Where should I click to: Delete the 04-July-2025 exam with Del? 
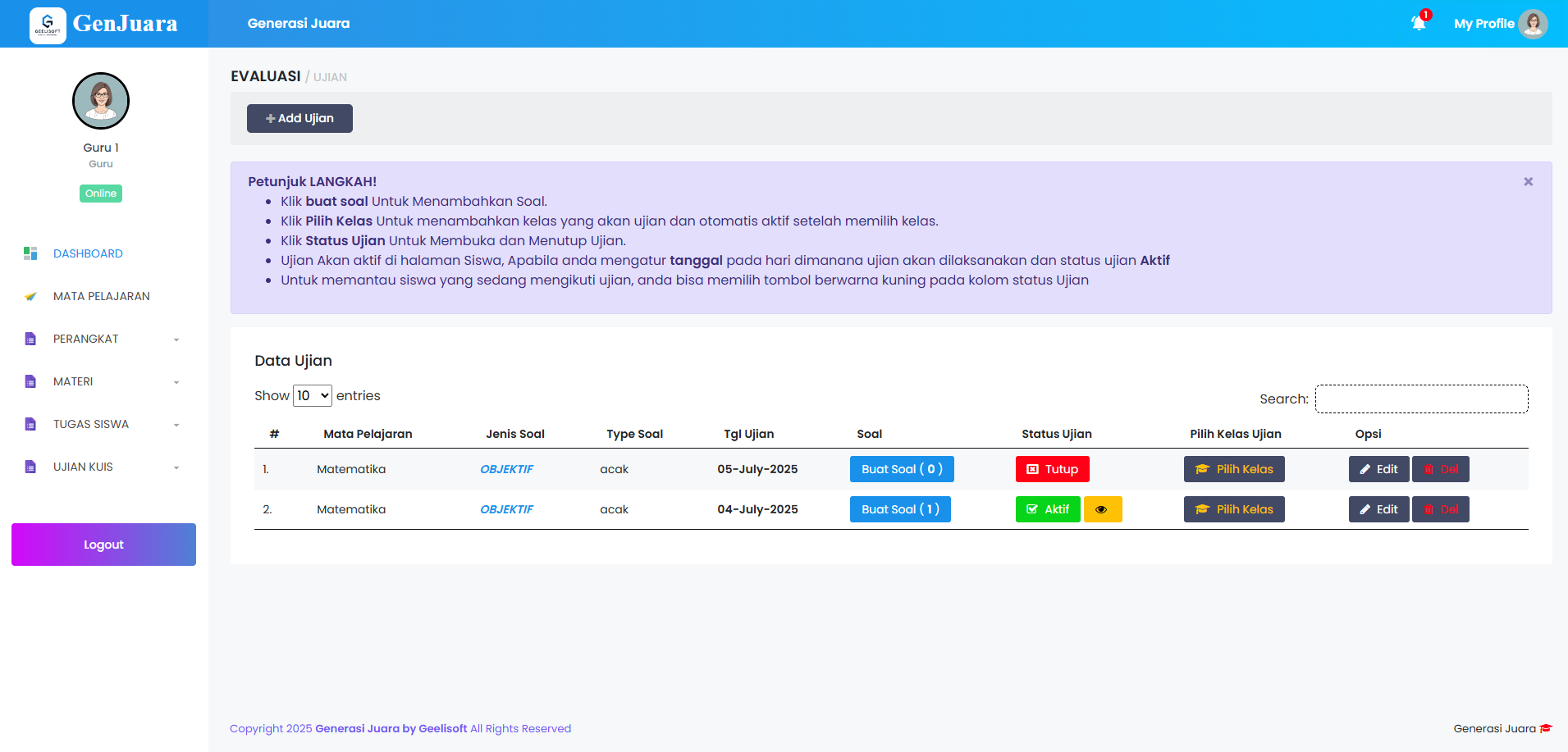pyautogui.click(x=1440, y=509)
